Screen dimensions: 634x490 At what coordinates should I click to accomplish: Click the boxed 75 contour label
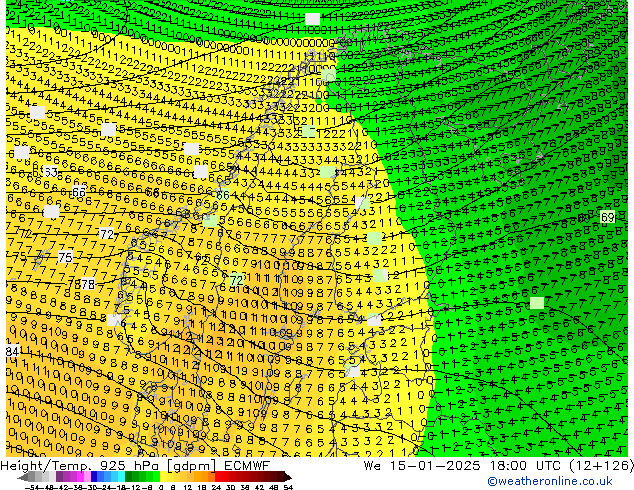tap(65, 257)
